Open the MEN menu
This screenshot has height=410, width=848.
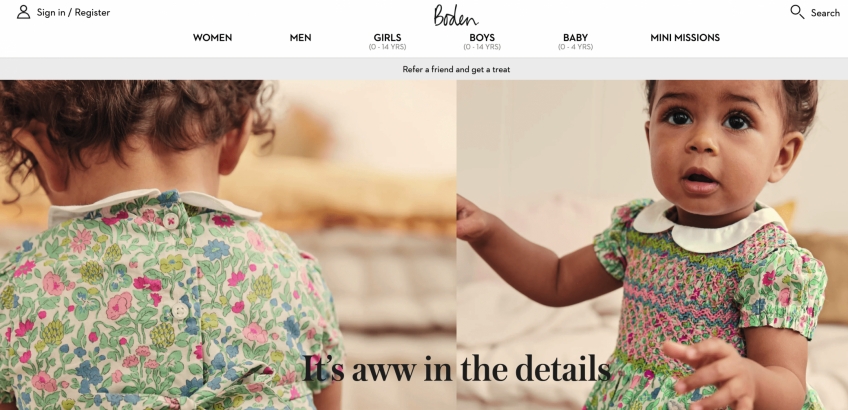click(x=300, y=38)
